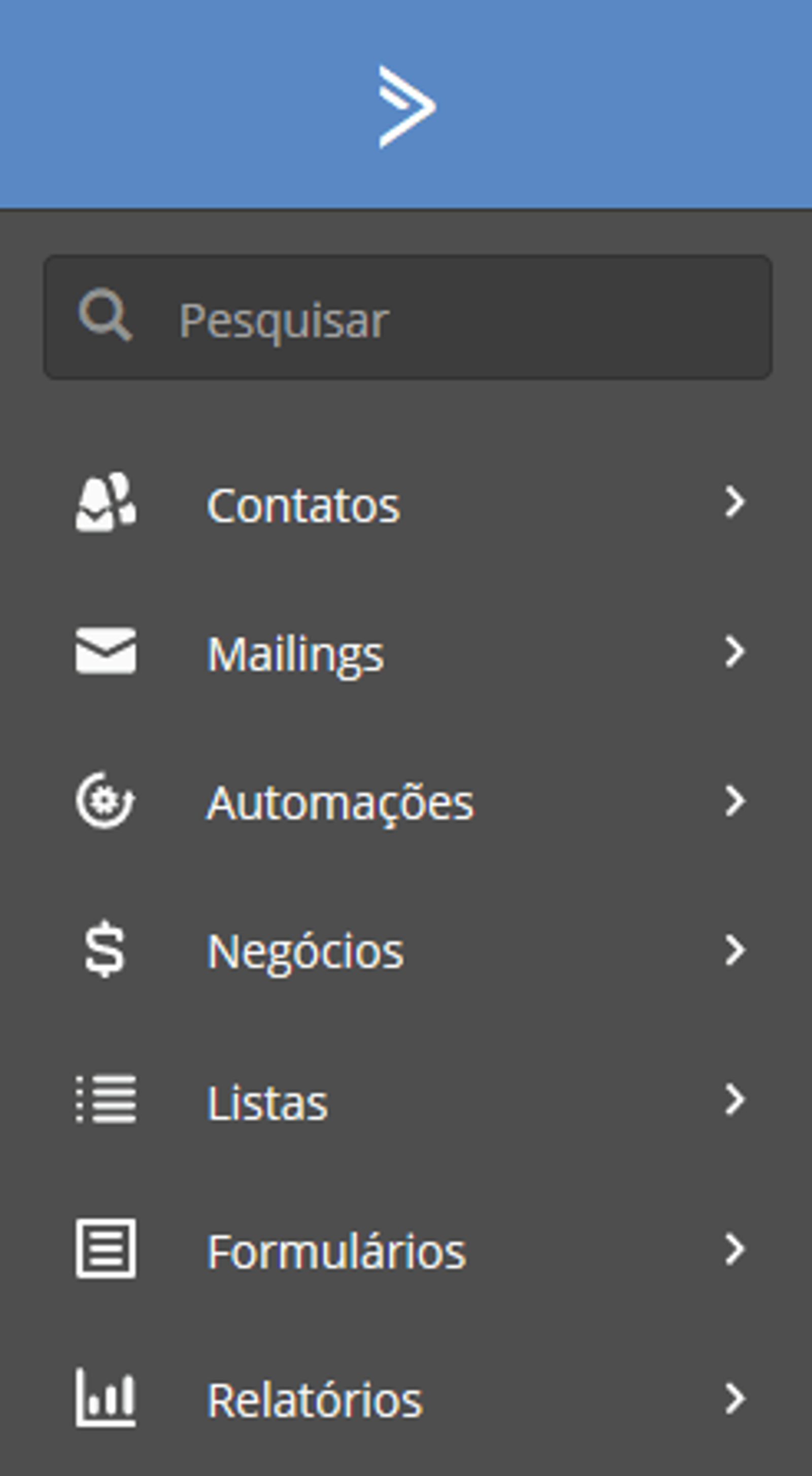Viewport: 812px width, 1476px height.
Task: Focus the Pesquisar search field
Action: pyautogui.click(x=408, y=317)
